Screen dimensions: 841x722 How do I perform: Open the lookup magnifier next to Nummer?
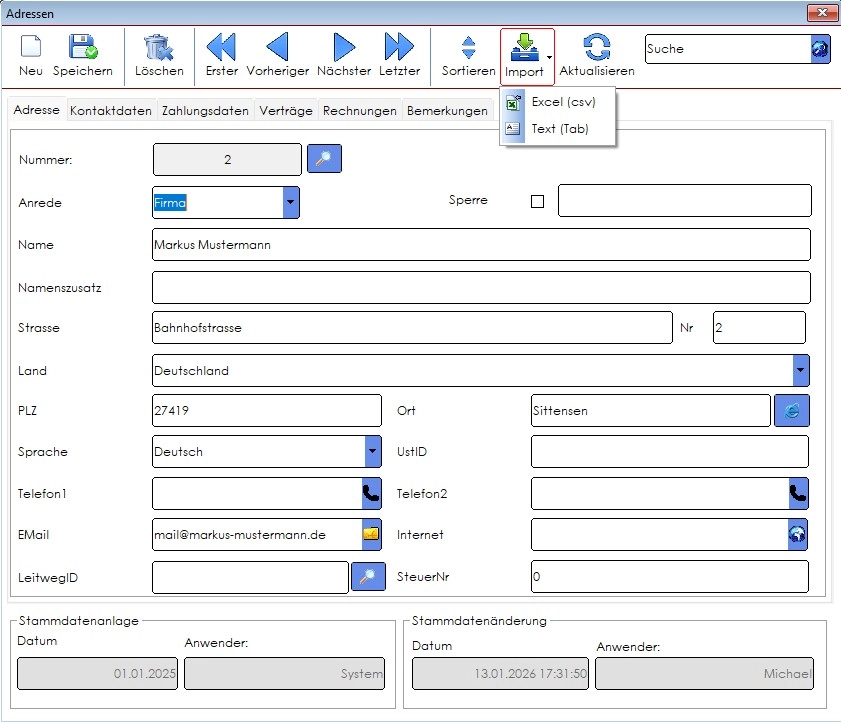point(324,159)
